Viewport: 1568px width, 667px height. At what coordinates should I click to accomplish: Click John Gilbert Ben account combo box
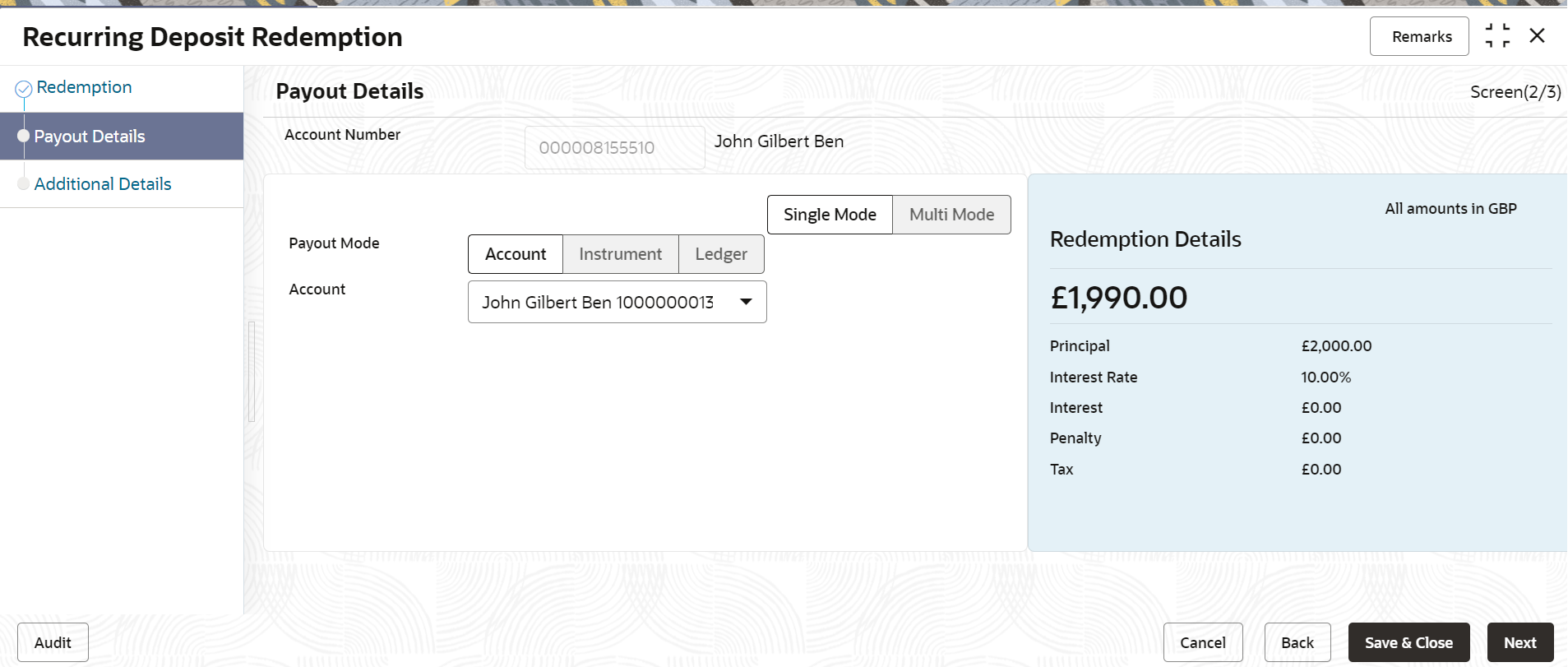point(598,302)
